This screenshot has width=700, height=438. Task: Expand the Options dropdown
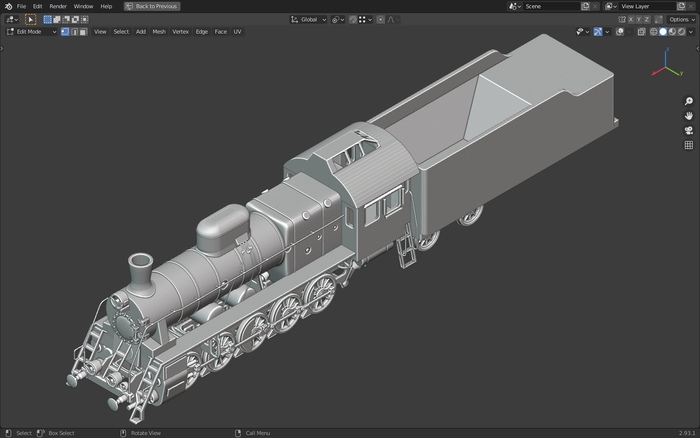[681, 19]
